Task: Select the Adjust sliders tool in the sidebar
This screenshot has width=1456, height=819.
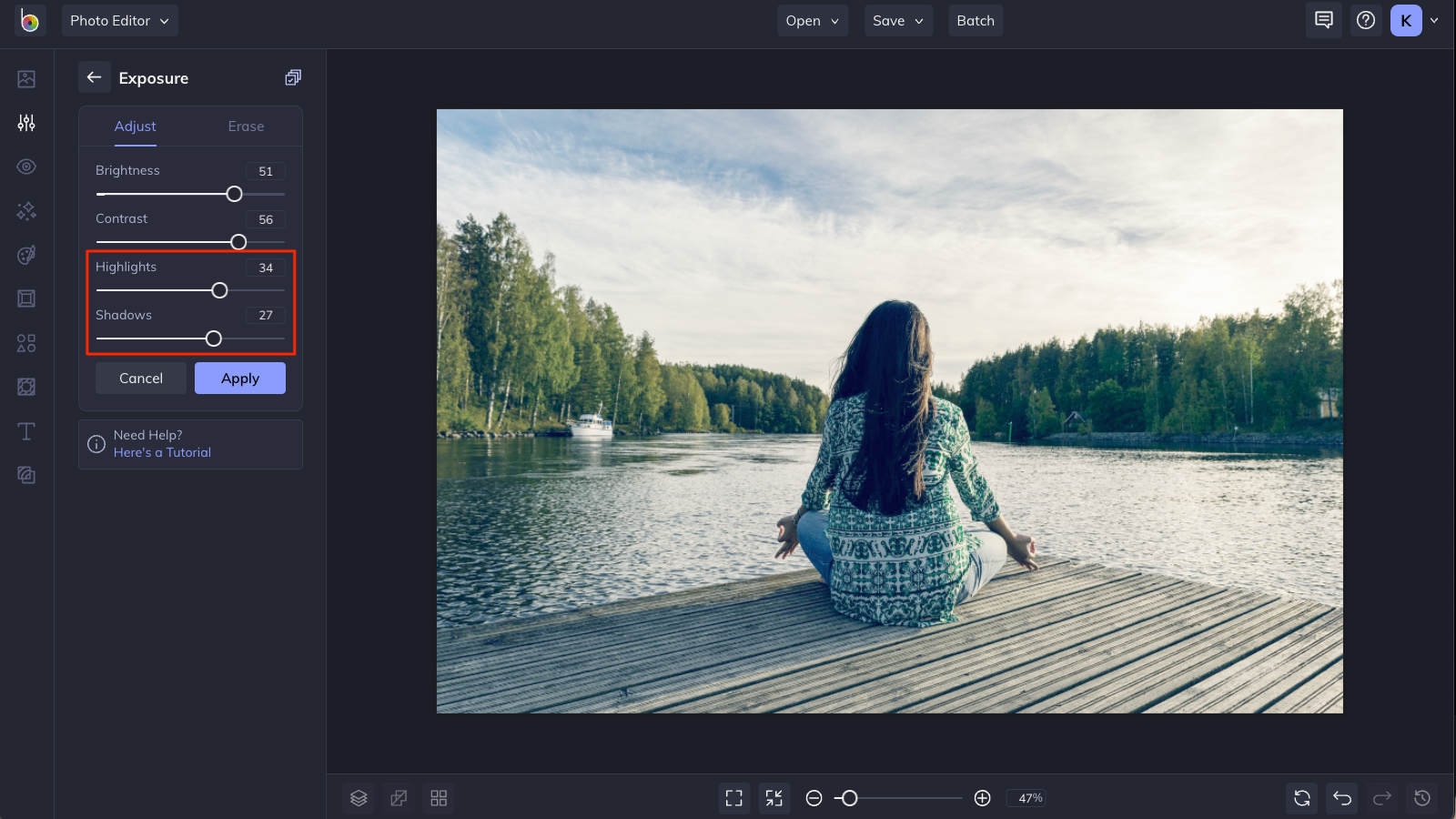Action: coord(26,123)
